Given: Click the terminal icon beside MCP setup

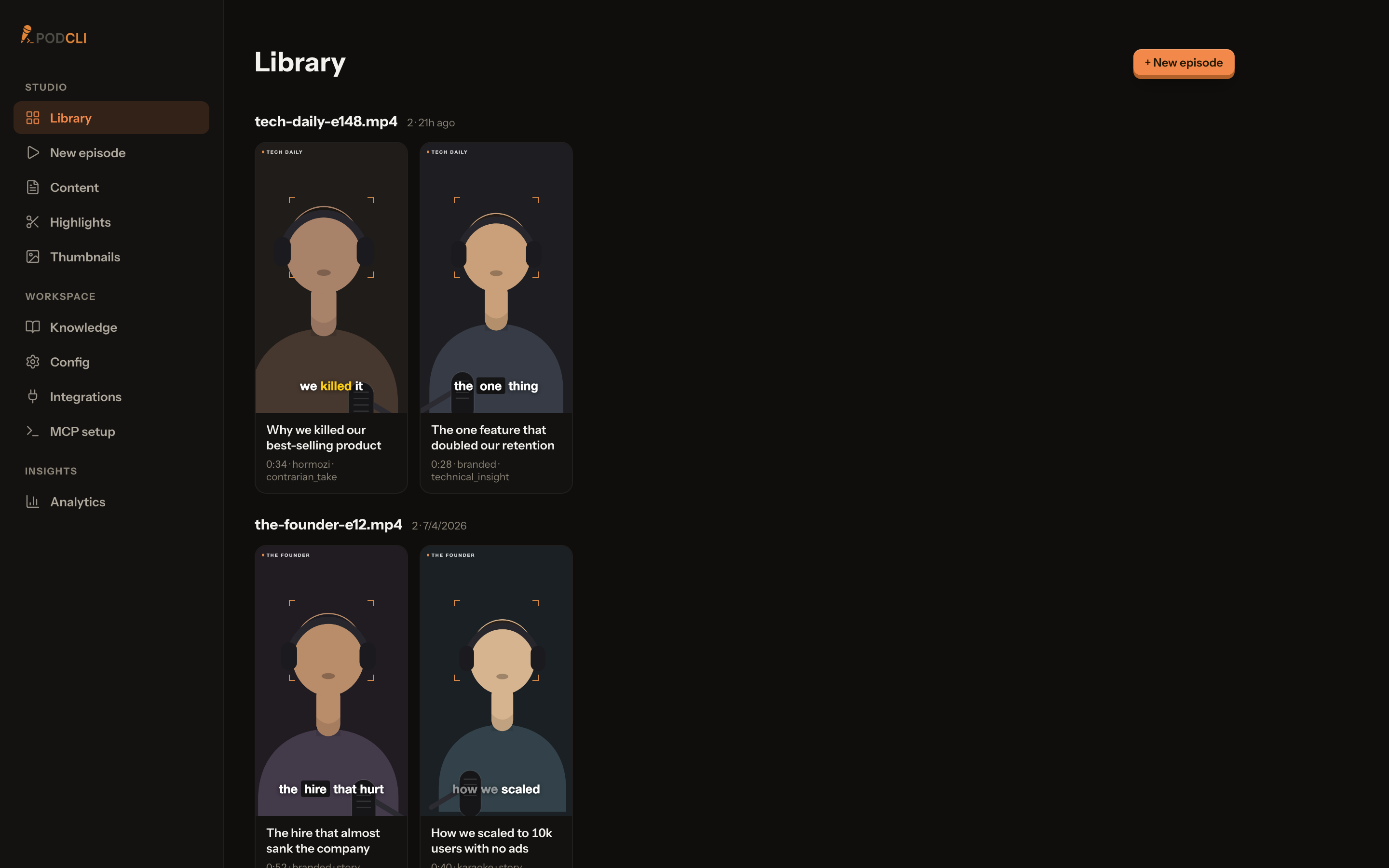Looking at the screenshot, I should point(33,431).
